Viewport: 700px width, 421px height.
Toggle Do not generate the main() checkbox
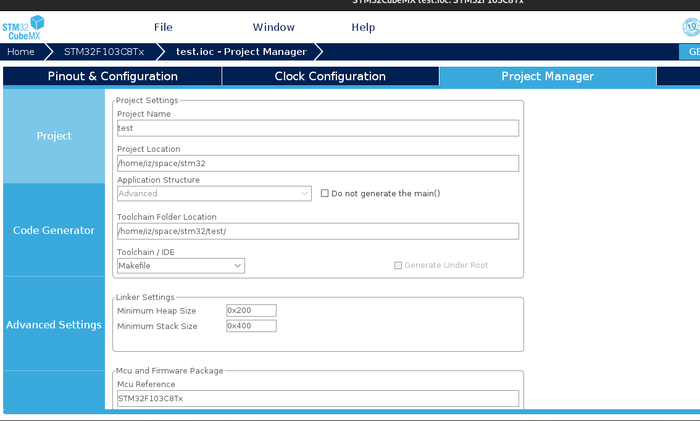(325, 193)
